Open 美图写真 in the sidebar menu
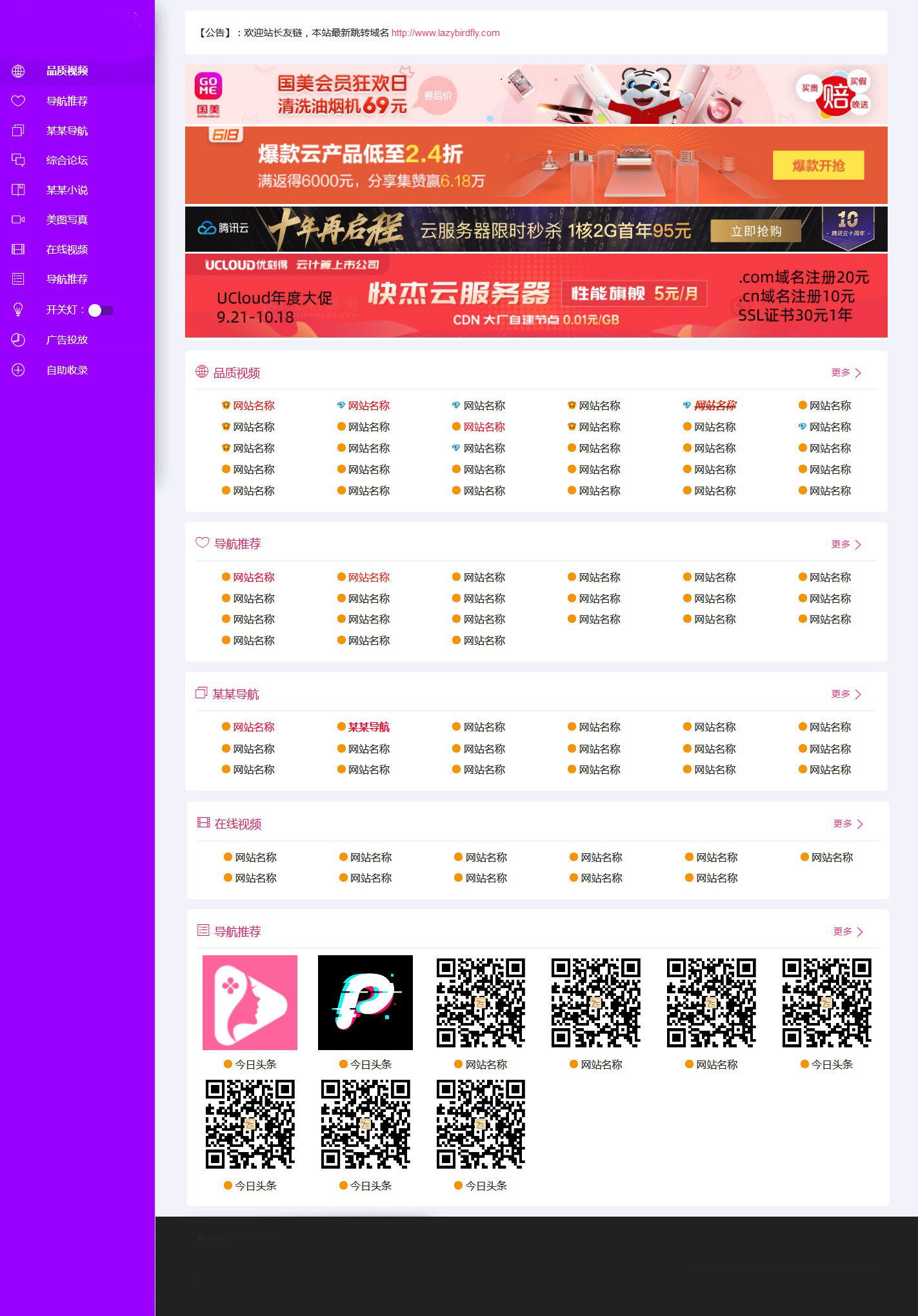 click(x=67, y=219)
